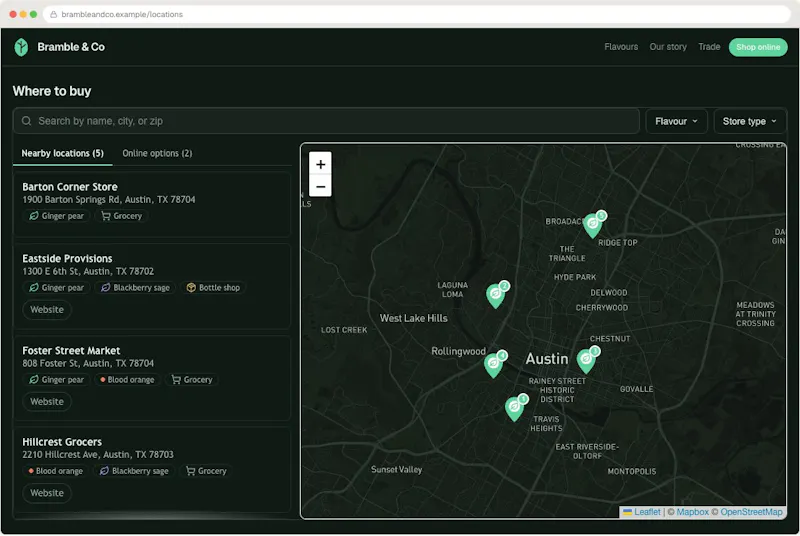Click Ginger pear tag on Foster Street Market
This screenshot has width=800, height=536.
tap(57, 379)
